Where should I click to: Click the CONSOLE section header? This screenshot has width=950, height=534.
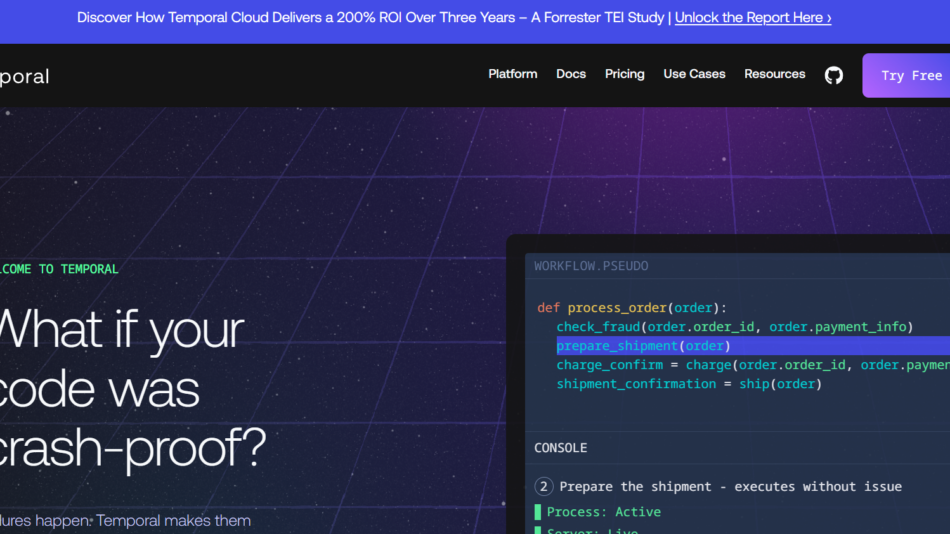(x=560, y=448)
